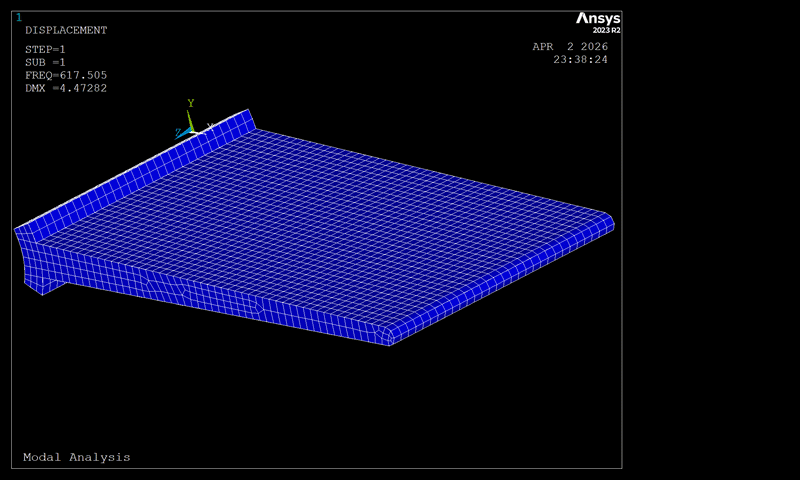Screen dimensions: 800x480
Task: Select the Z axis label on triad
Action: click(x=178, y=132)
